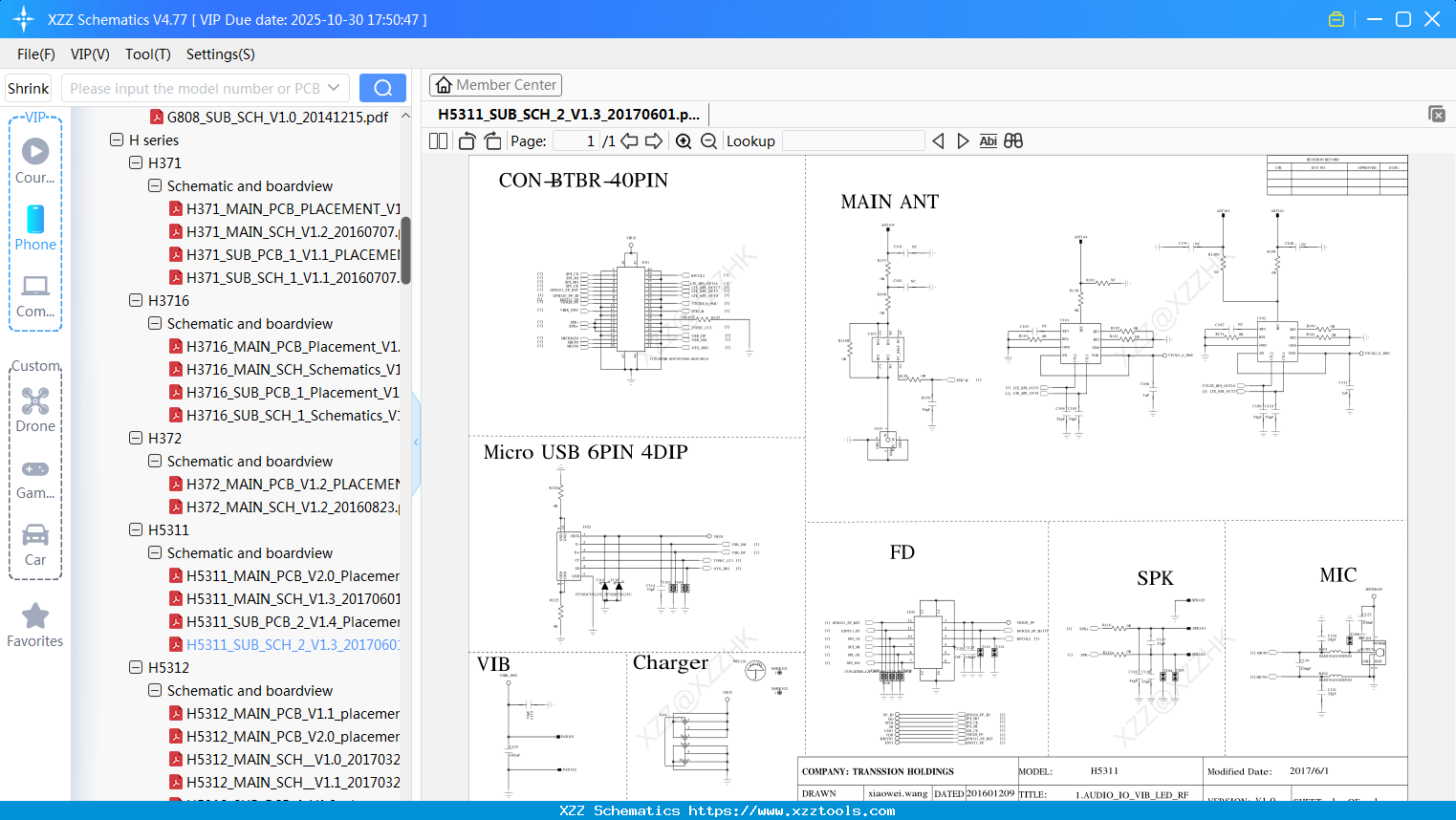Collapse the H5312 tree node
1456x820 pixels.
click(x=136, y=668)
